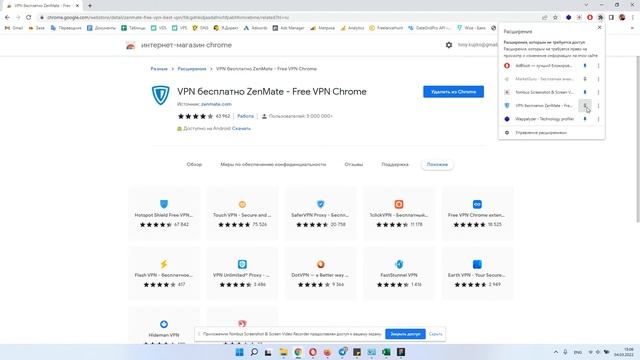Click Stop sharing button in notification bar

click(x=405, y=334)
